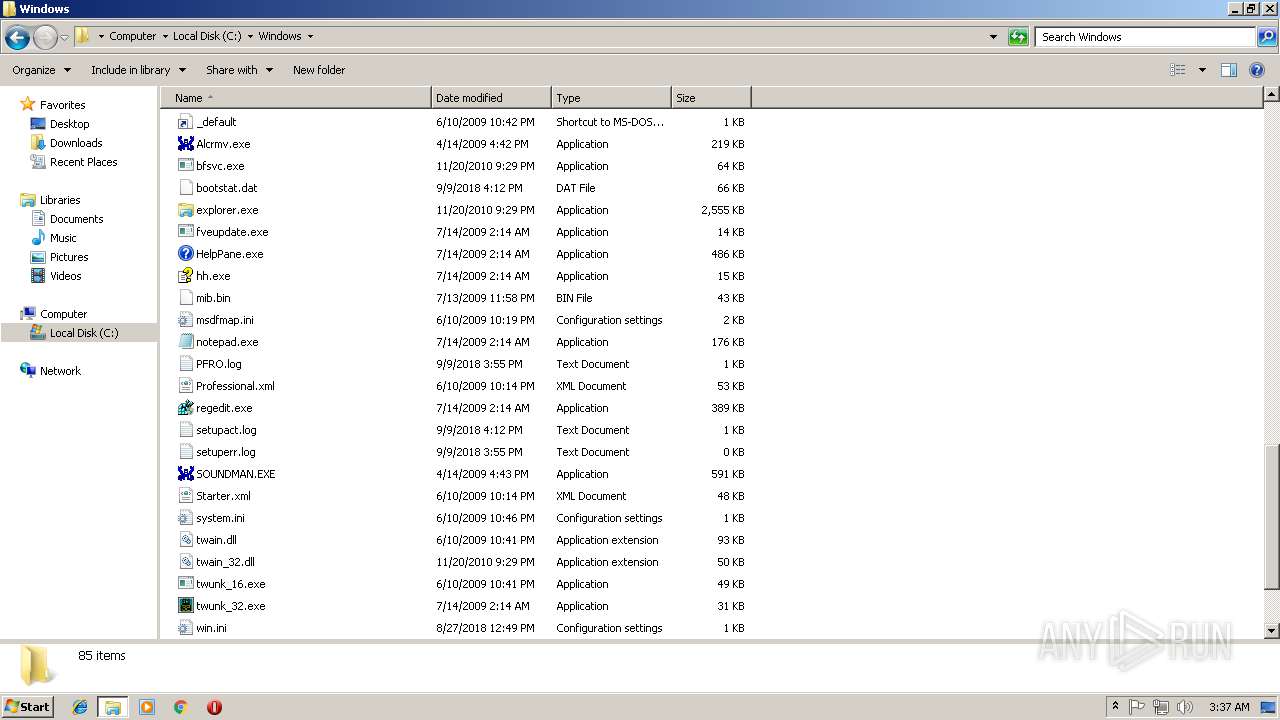Image resolution: width=1280 pixels, height=720 pixels.
Task: Select Local Disk (C:) in navigation pane
Action: pyautogui.click(x=84, y=333)
